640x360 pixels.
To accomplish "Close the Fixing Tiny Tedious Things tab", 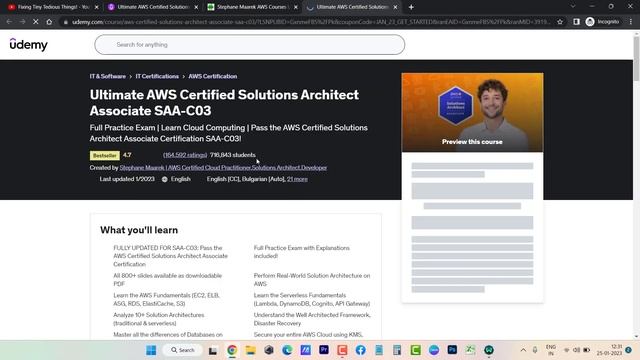I will (97, 7).
